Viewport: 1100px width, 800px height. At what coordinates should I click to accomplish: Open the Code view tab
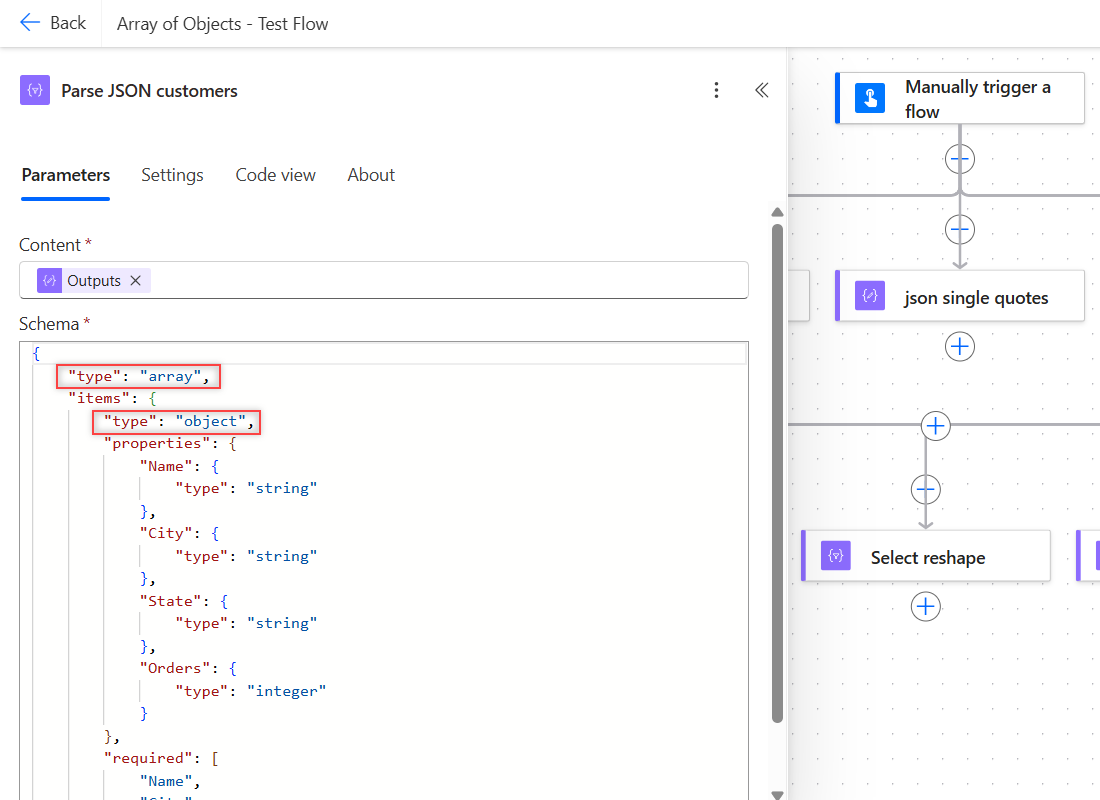click(275, 175)
